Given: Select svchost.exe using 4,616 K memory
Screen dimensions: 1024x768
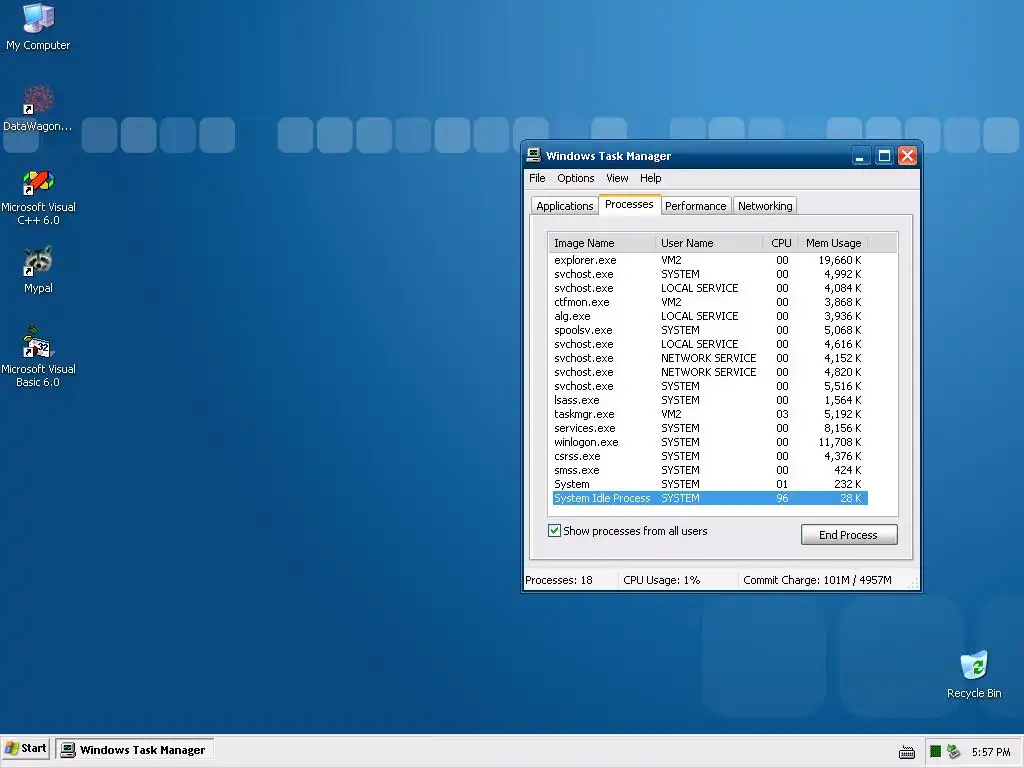Looking at the screenshot, I should click(x=709, y=344).
